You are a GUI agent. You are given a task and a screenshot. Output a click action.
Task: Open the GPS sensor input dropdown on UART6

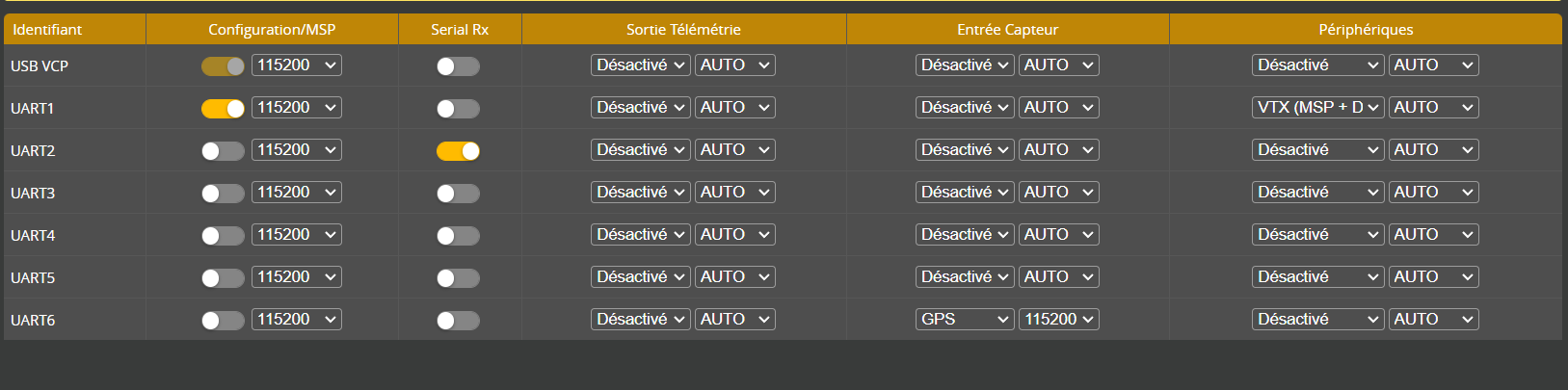(964, 320)
